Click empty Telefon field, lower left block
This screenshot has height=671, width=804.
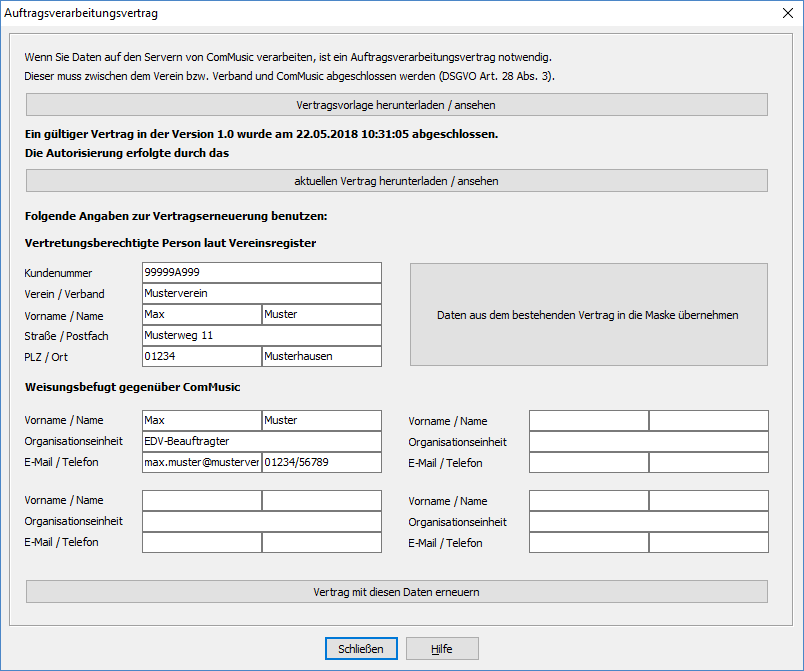321,542
